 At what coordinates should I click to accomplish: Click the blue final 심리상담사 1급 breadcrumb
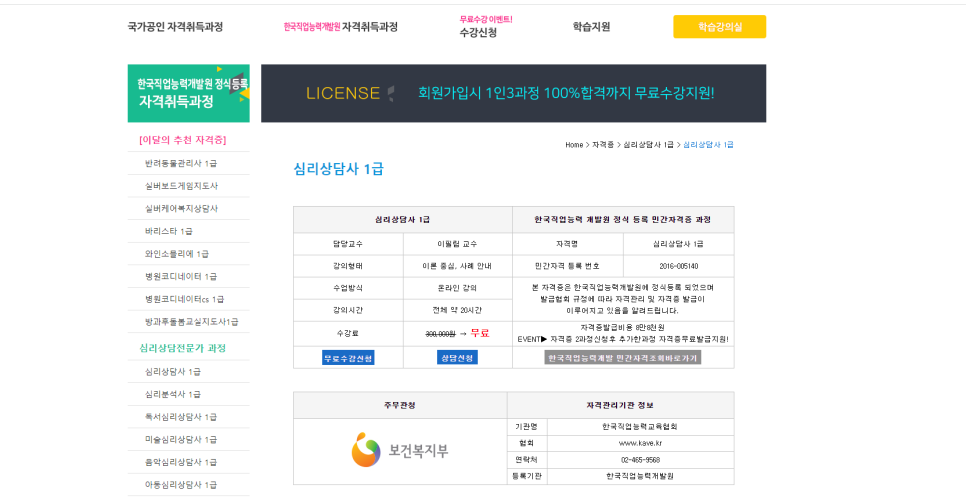[x=708, y=145]
